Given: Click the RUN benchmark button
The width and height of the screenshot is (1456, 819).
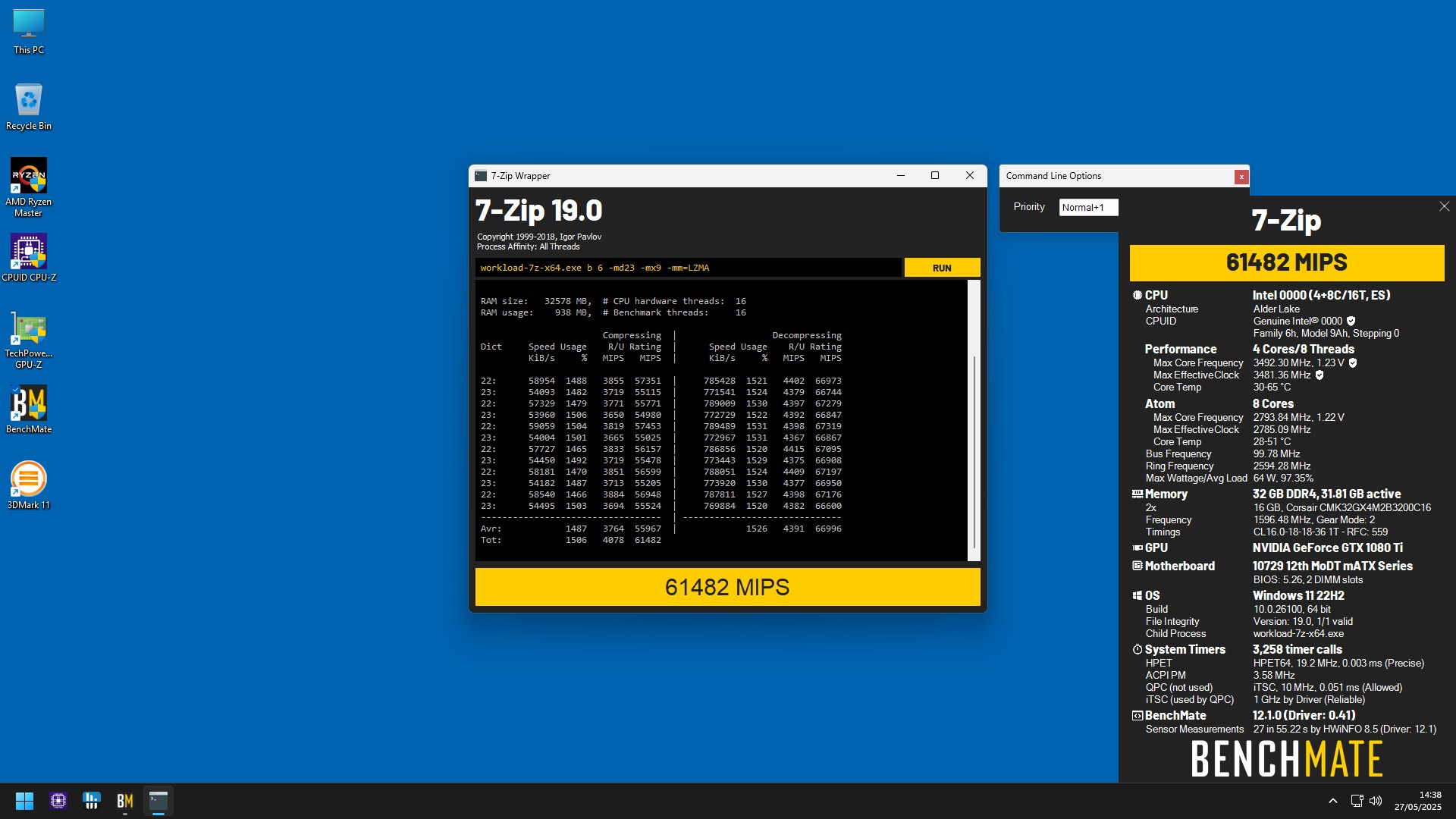Looking at the screenshot, I should click(x=942, y=268).
